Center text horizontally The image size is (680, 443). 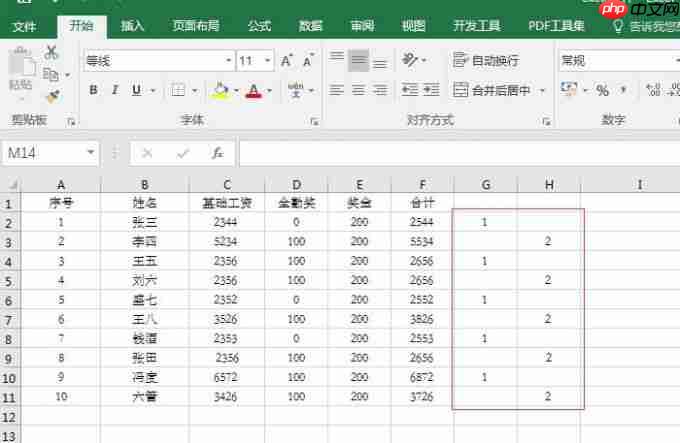pyautogui.click(x=358, y=90)
